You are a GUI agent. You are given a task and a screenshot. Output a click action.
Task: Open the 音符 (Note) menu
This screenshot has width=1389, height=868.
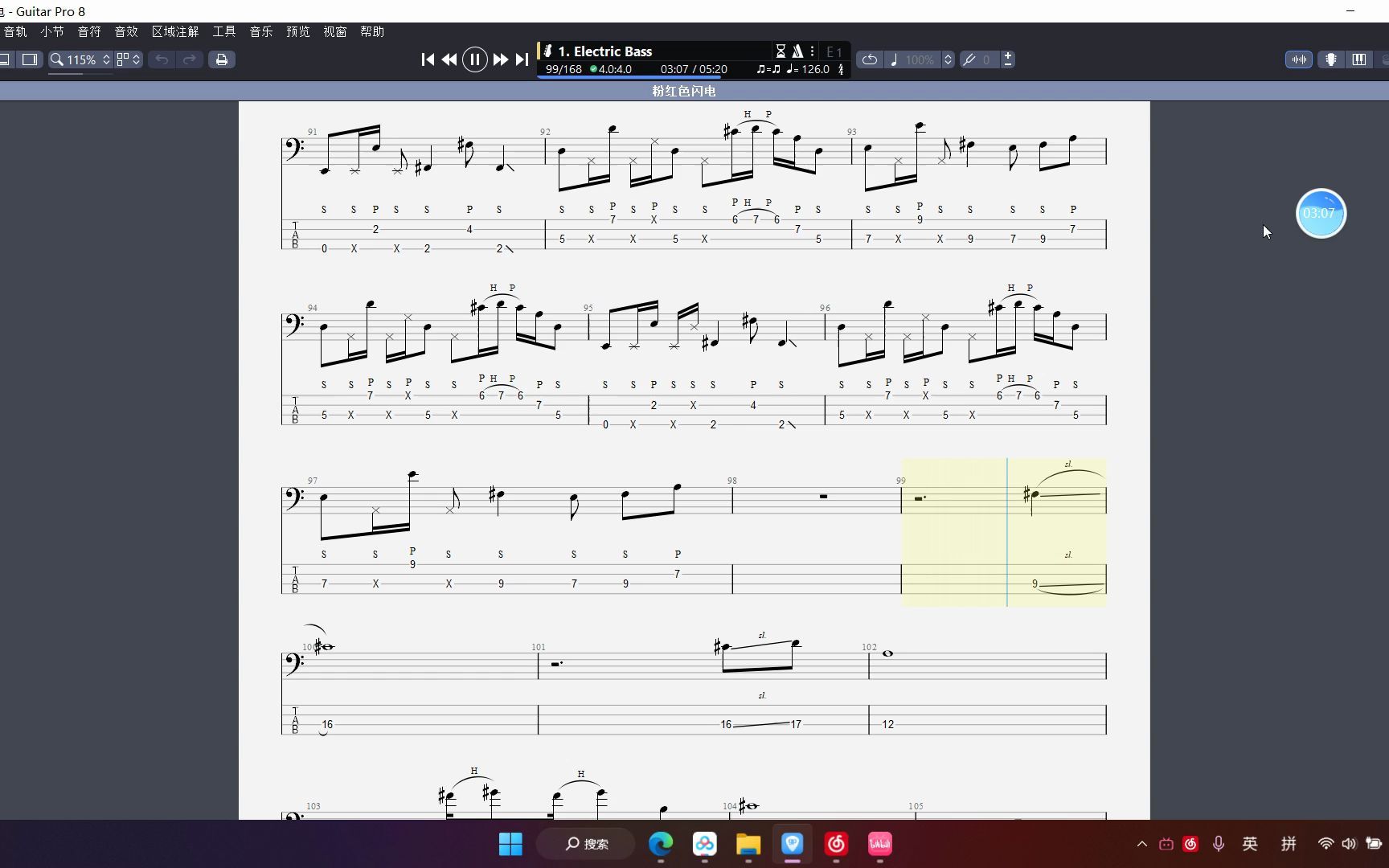point(89,31)
